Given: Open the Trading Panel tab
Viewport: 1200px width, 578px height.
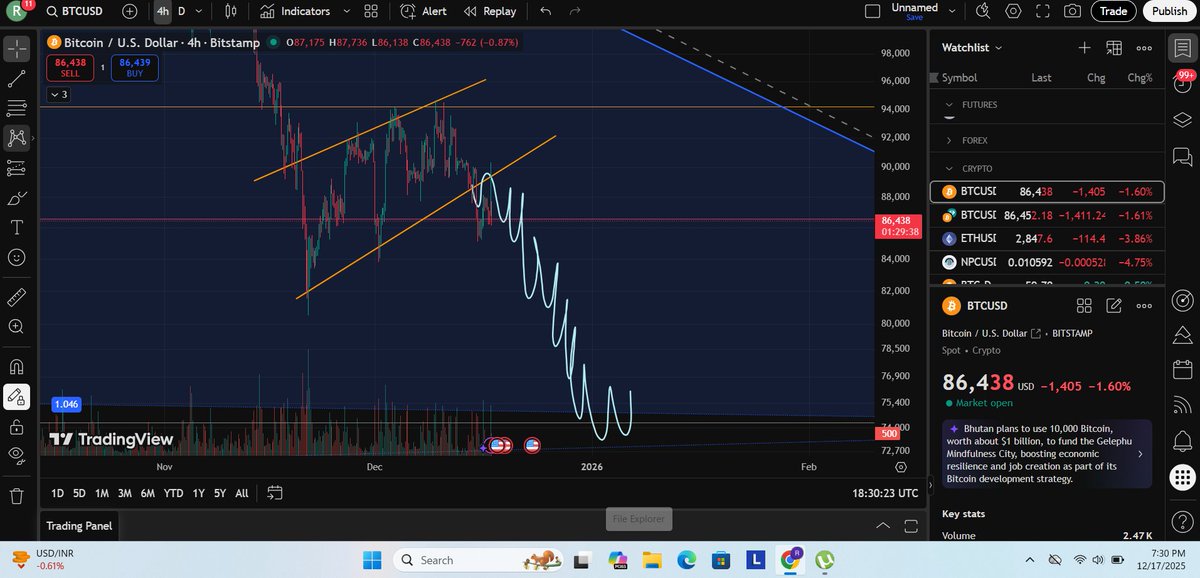Looking at the screenshot, I should point(79,526).
